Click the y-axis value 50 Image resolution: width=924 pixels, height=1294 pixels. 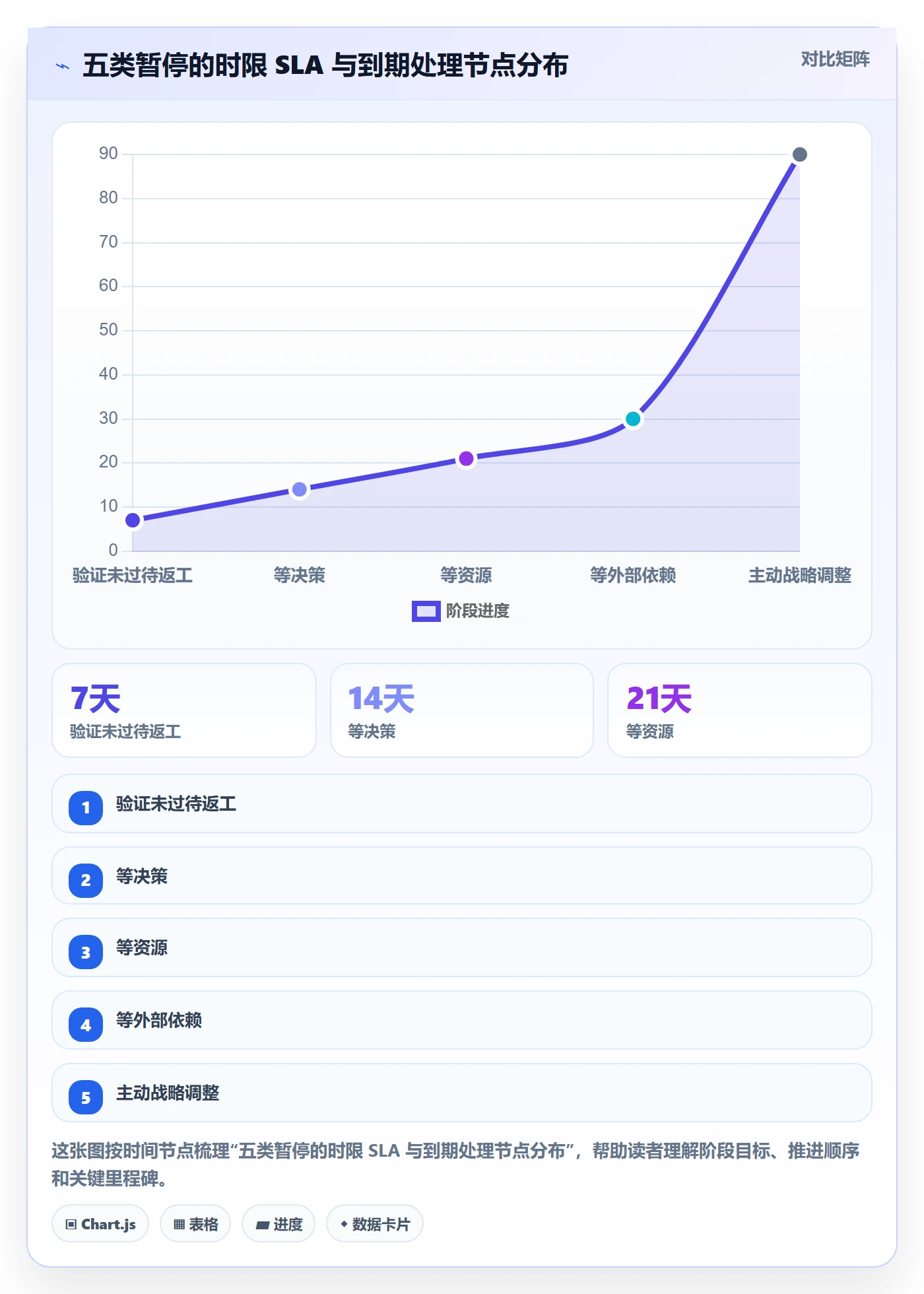click(x=108, y=329)
